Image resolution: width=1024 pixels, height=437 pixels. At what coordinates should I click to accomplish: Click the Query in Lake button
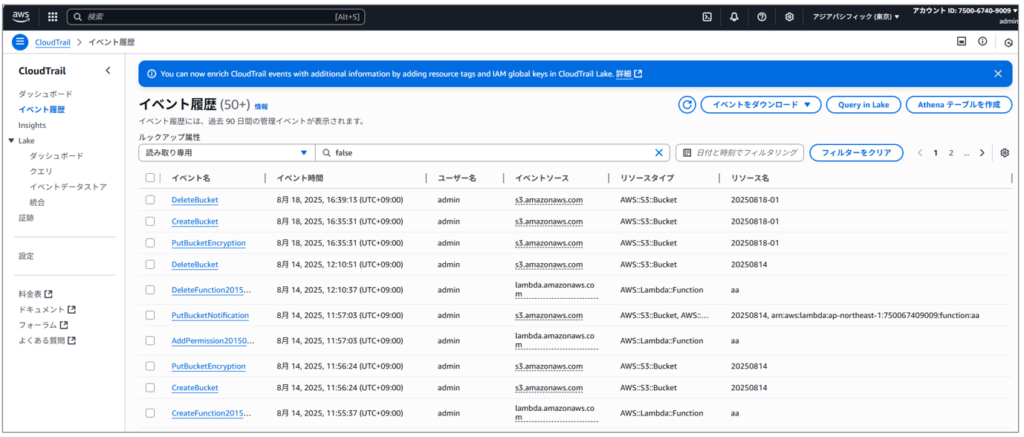coord(863,105)
